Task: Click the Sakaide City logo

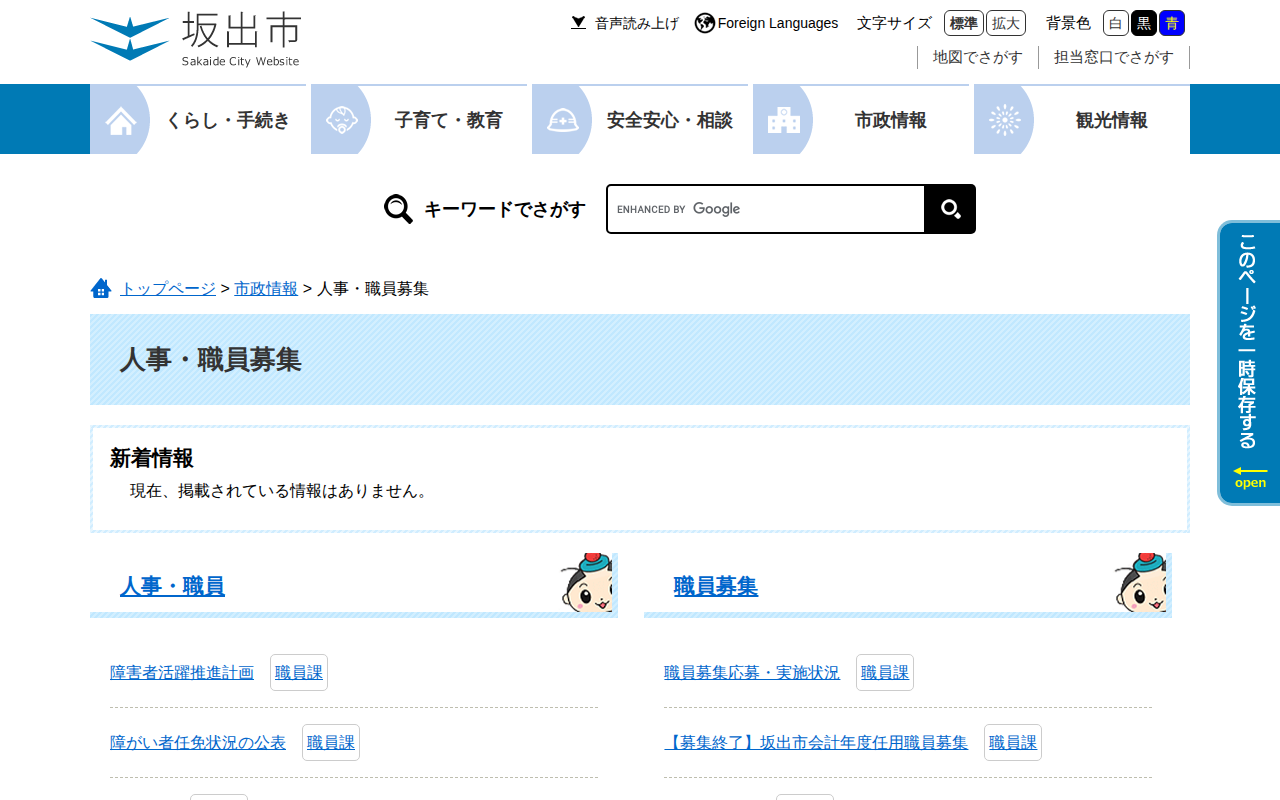Action: click(195, 39)
